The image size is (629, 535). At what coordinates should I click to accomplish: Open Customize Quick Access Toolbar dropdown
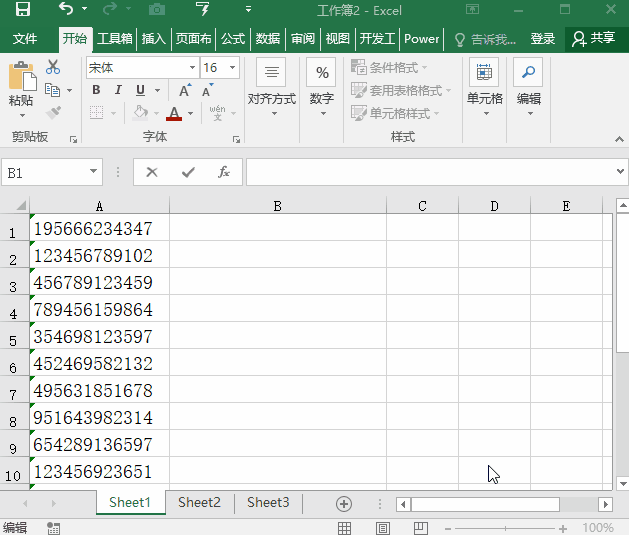pyautogui.click(x=249, y=9)
